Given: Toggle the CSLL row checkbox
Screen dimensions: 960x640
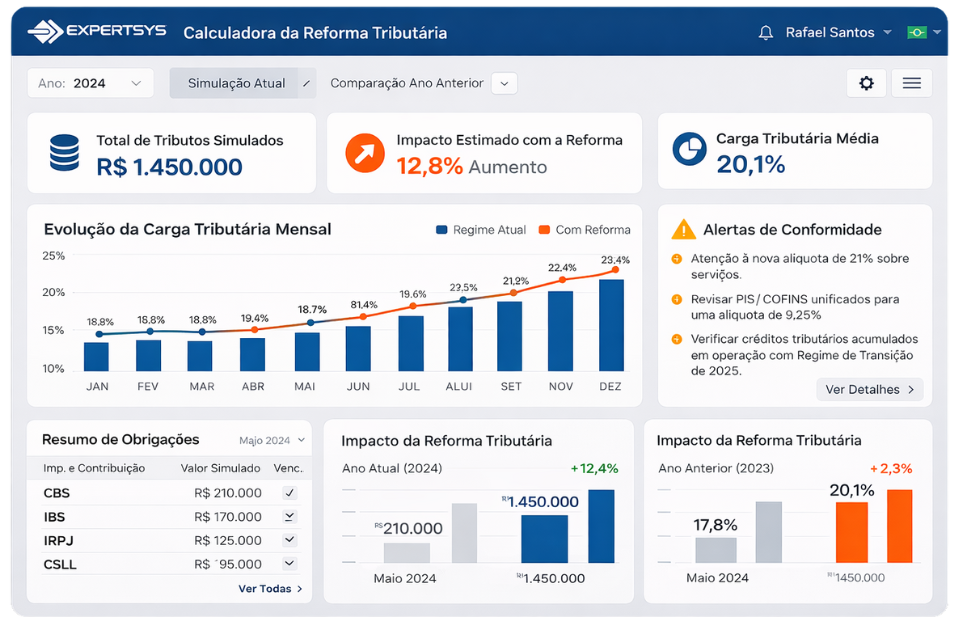Looking at the screenshot, I should [289, 564].
